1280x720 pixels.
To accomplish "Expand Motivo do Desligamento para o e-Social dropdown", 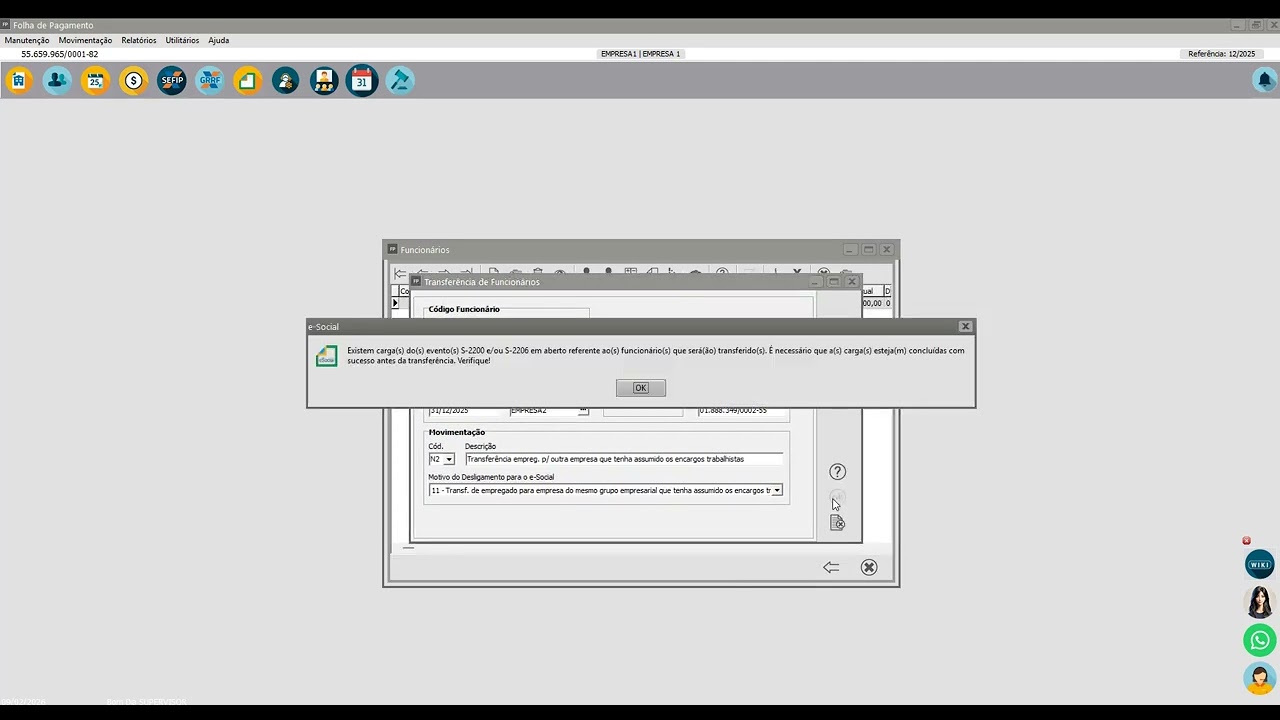I will coord(777,491).
